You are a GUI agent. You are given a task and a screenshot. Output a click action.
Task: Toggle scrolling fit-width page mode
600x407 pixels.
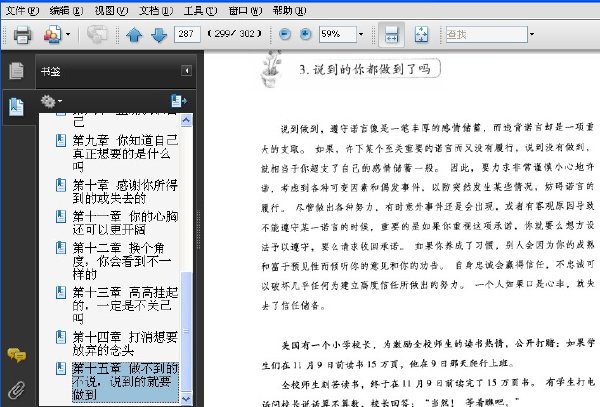(x=391, y=34)
